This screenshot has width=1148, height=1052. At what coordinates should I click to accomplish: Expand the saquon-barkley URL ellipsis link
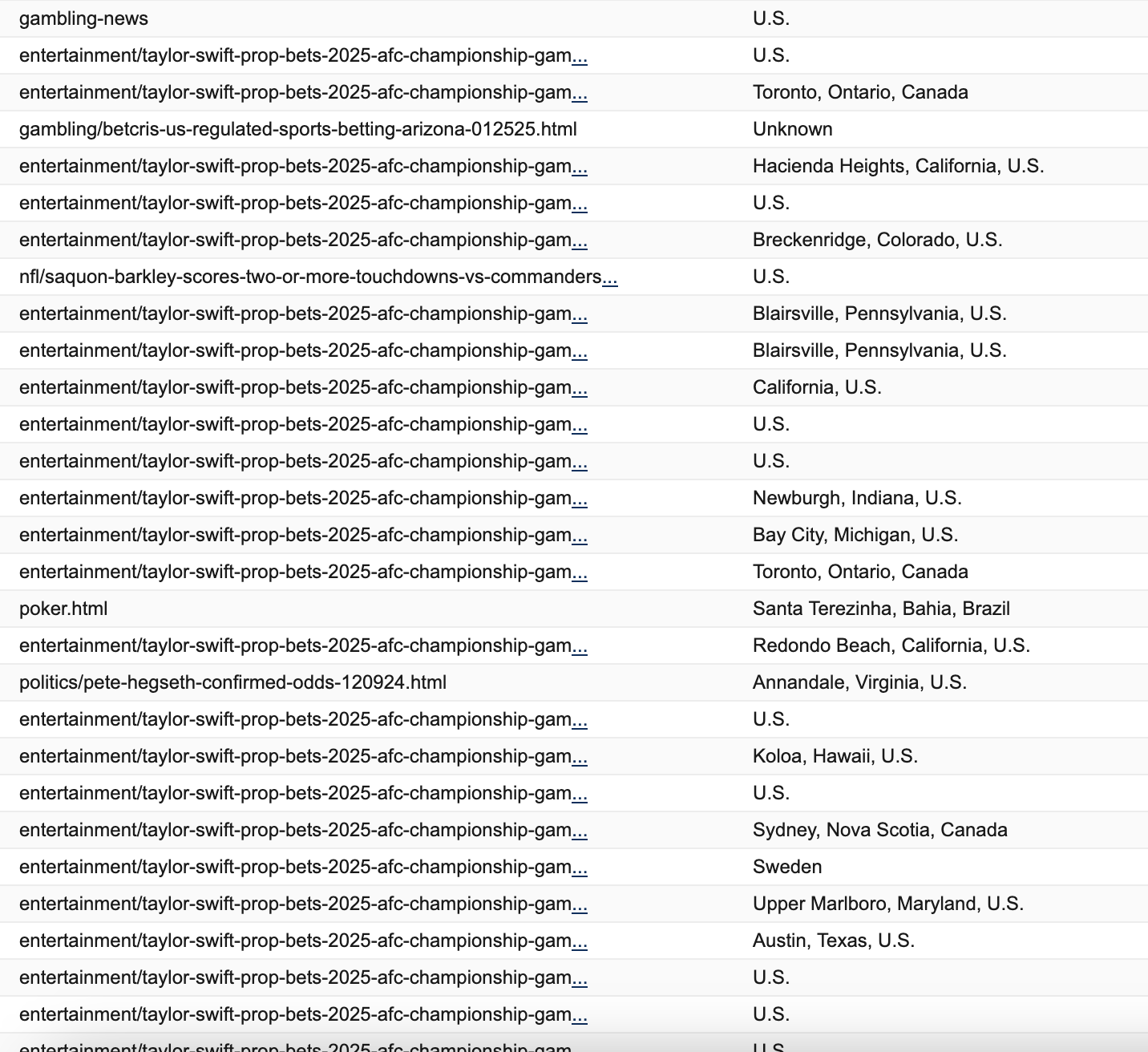coord(610,278)
